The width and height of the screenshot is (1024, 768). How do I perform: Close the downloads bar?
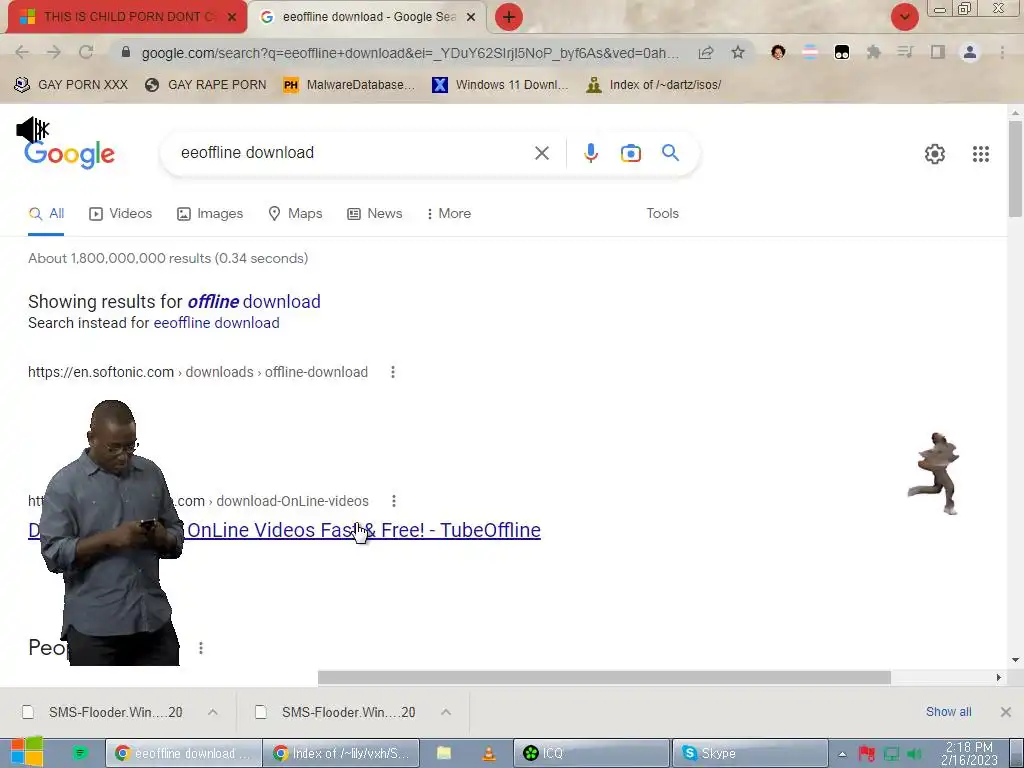pyautogui.click(x=1006, y=712)
